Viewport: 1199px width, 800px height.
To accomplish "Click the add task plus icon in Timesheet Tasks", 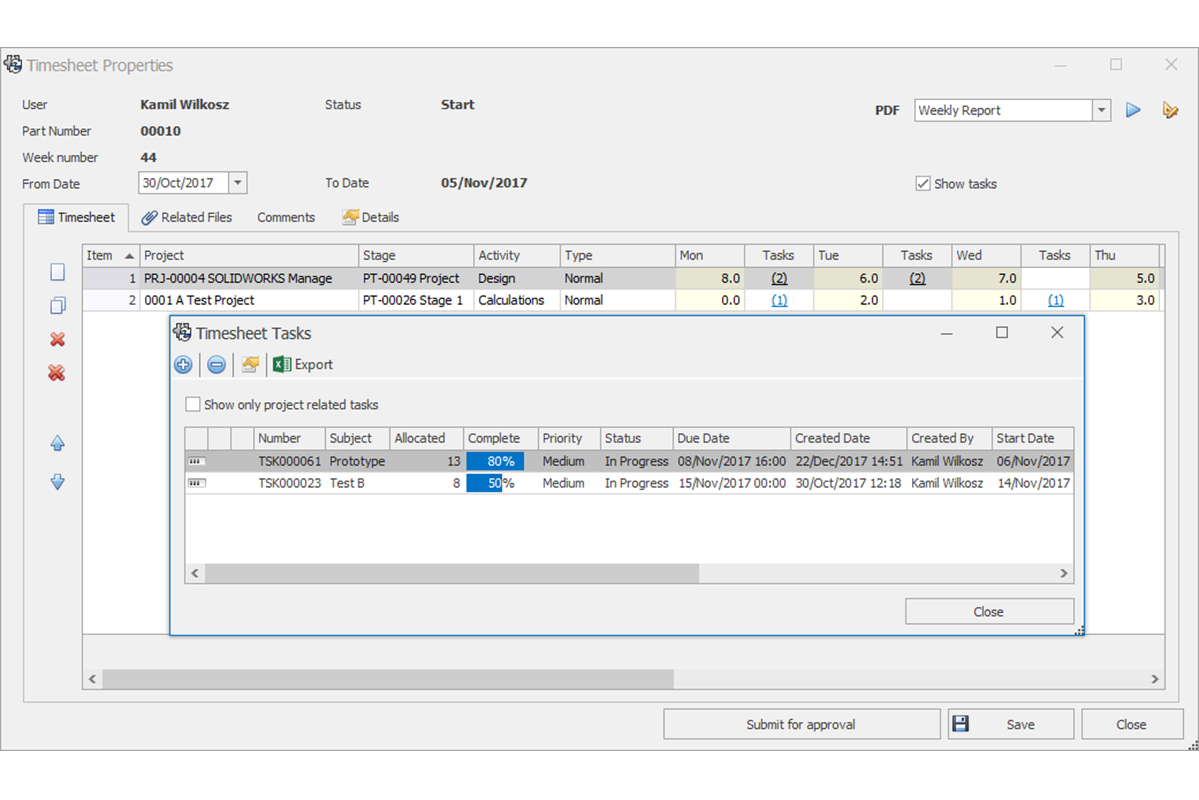I will pyautogui.click(x=183, y=365).
